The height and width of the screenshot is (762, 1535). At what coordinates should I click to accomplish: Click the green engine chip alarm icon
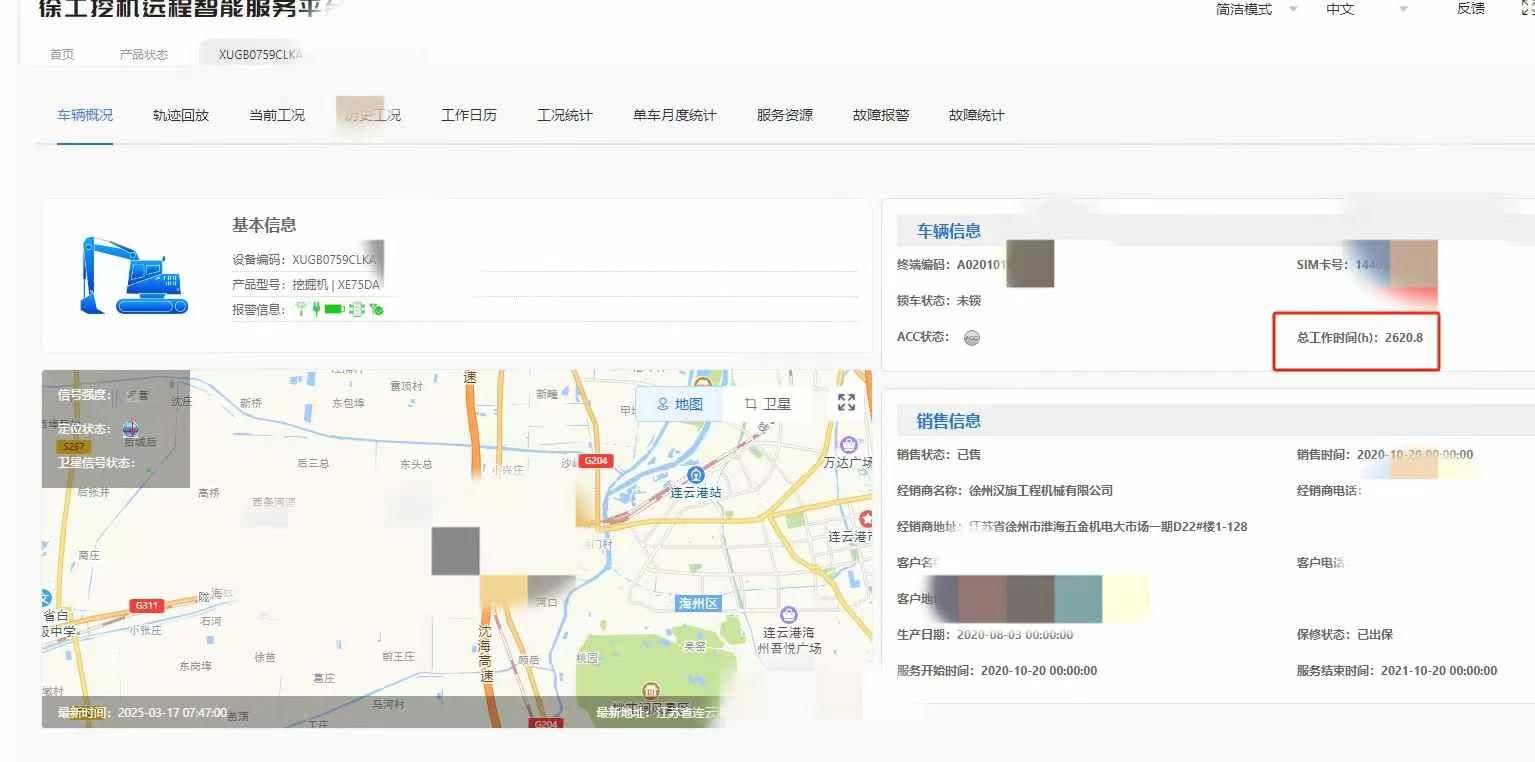point(357,310)
